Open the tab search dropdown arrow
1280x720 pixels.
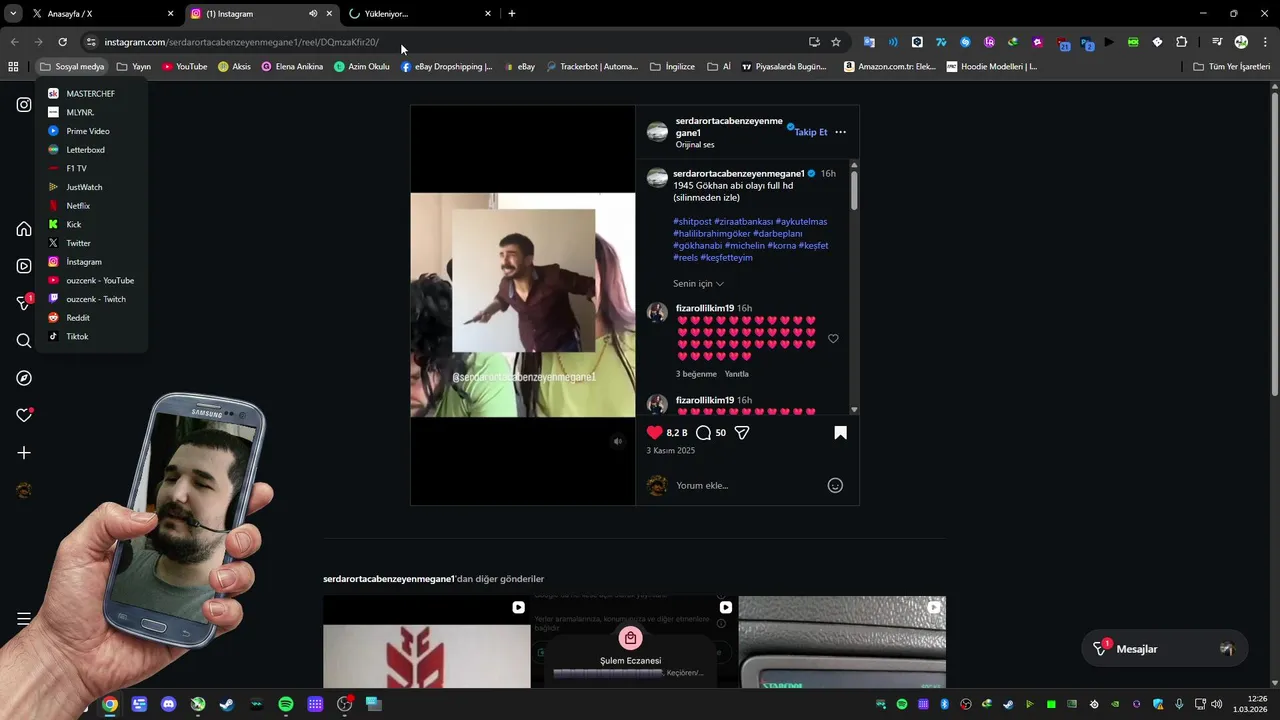[x=13, y=14]
